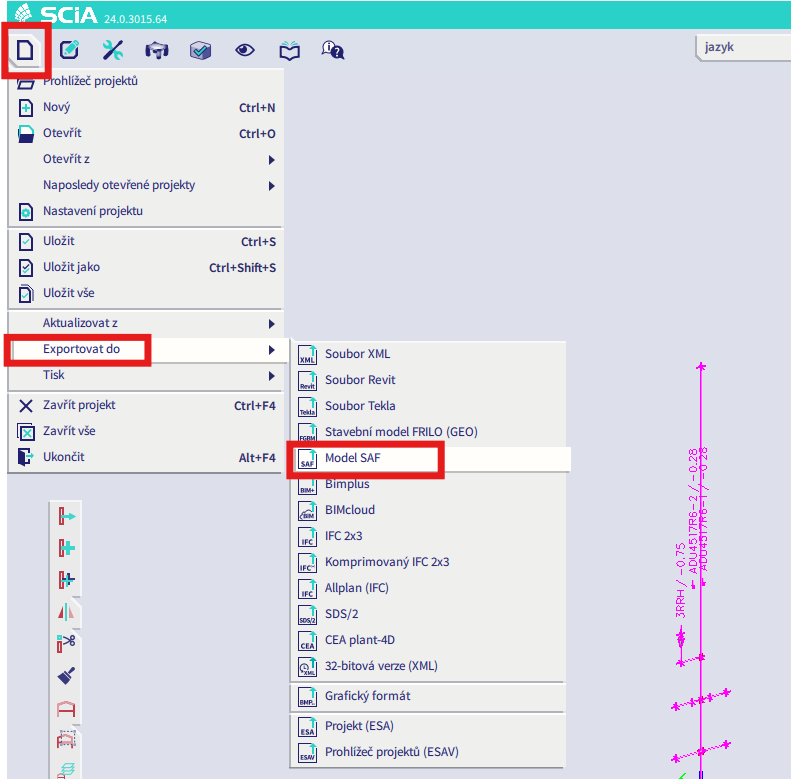Screen dimensions: 791x779
Task: Export to Stavební model FRILO (GEO)
Action: [x=429, y=432]
